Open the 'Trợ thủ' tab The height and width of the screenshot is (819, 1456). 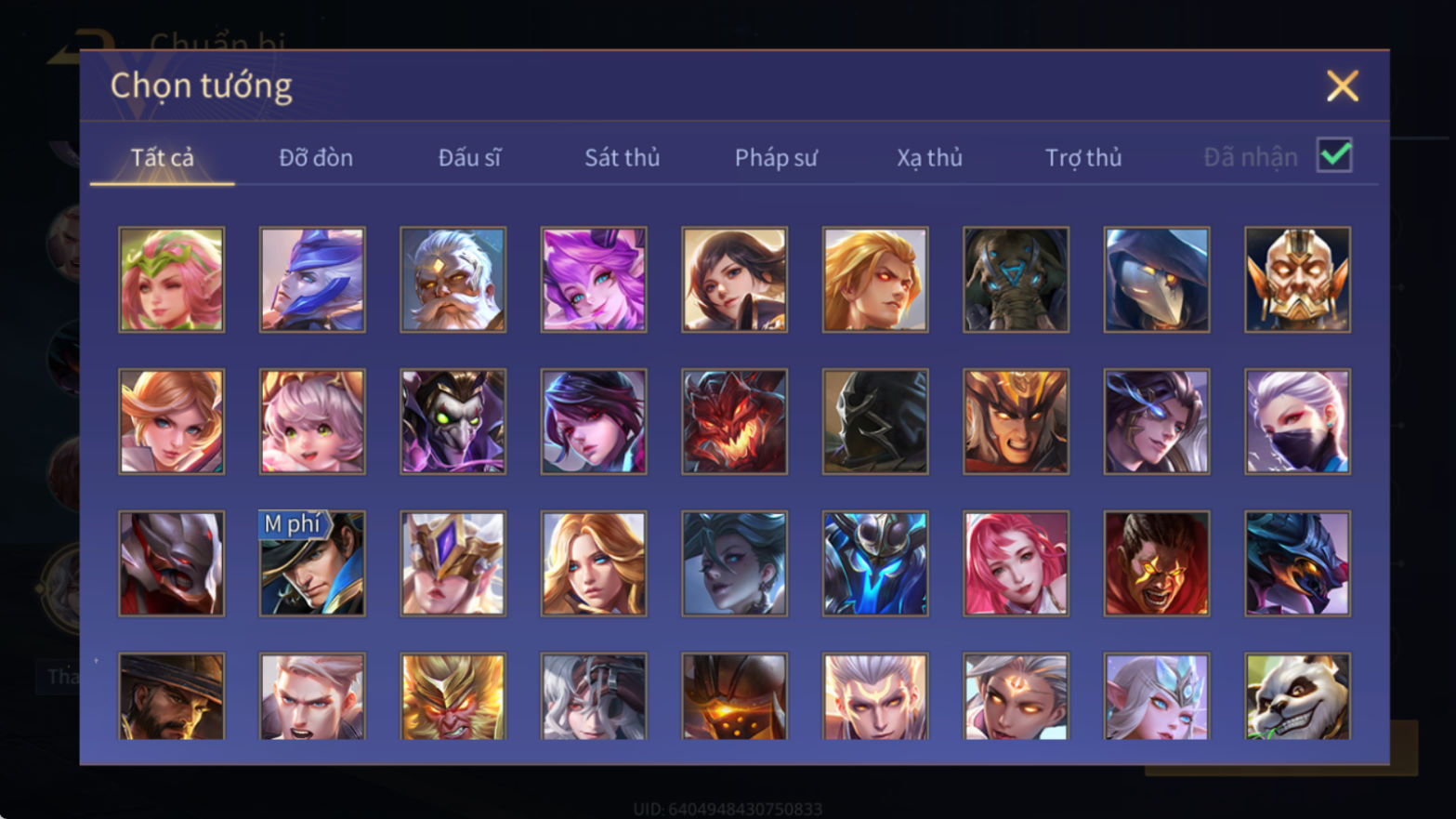click(x=1083, y=157)
